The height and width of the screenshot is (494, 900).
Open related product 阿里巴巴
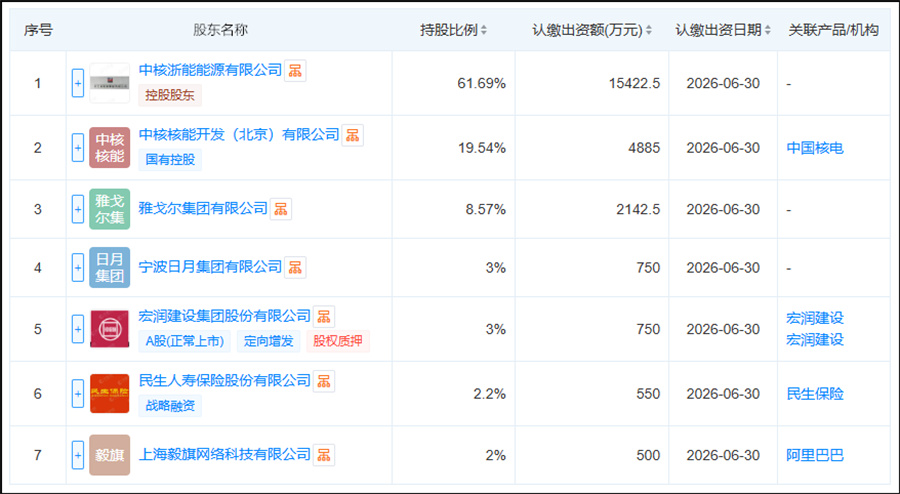pyautogui.click(x=815, y=456)
